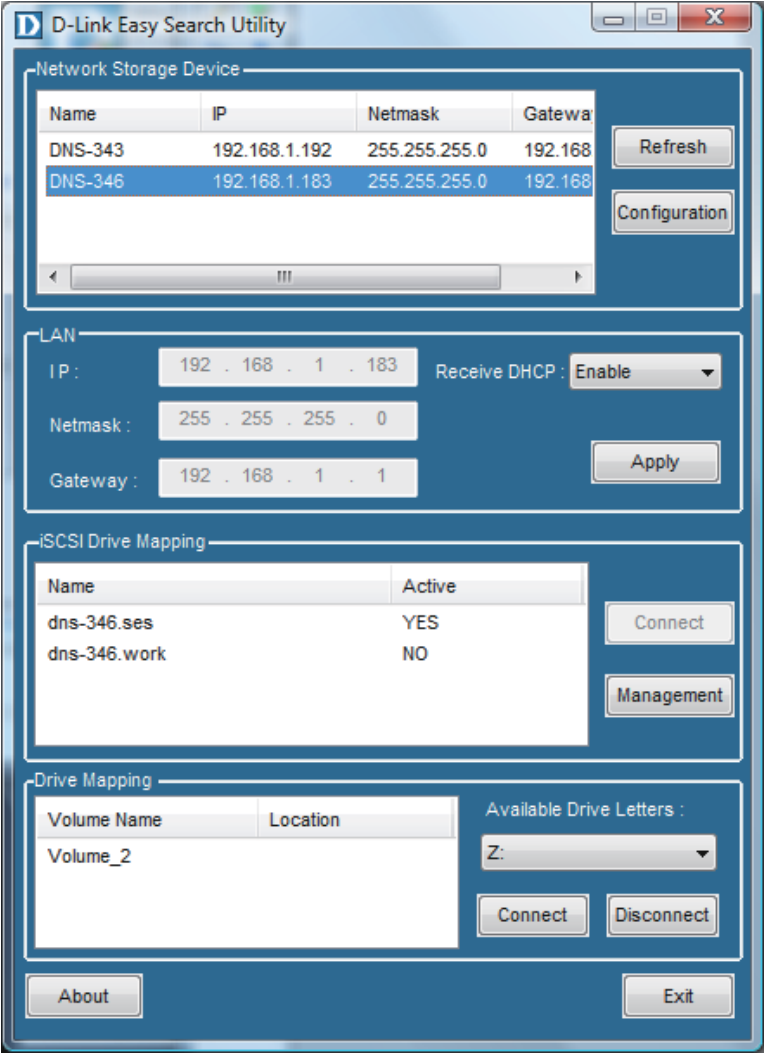Click the 192.168.1.192 IP cell
The height and width of the screenshot is (1054, 765).
(272, 150)
